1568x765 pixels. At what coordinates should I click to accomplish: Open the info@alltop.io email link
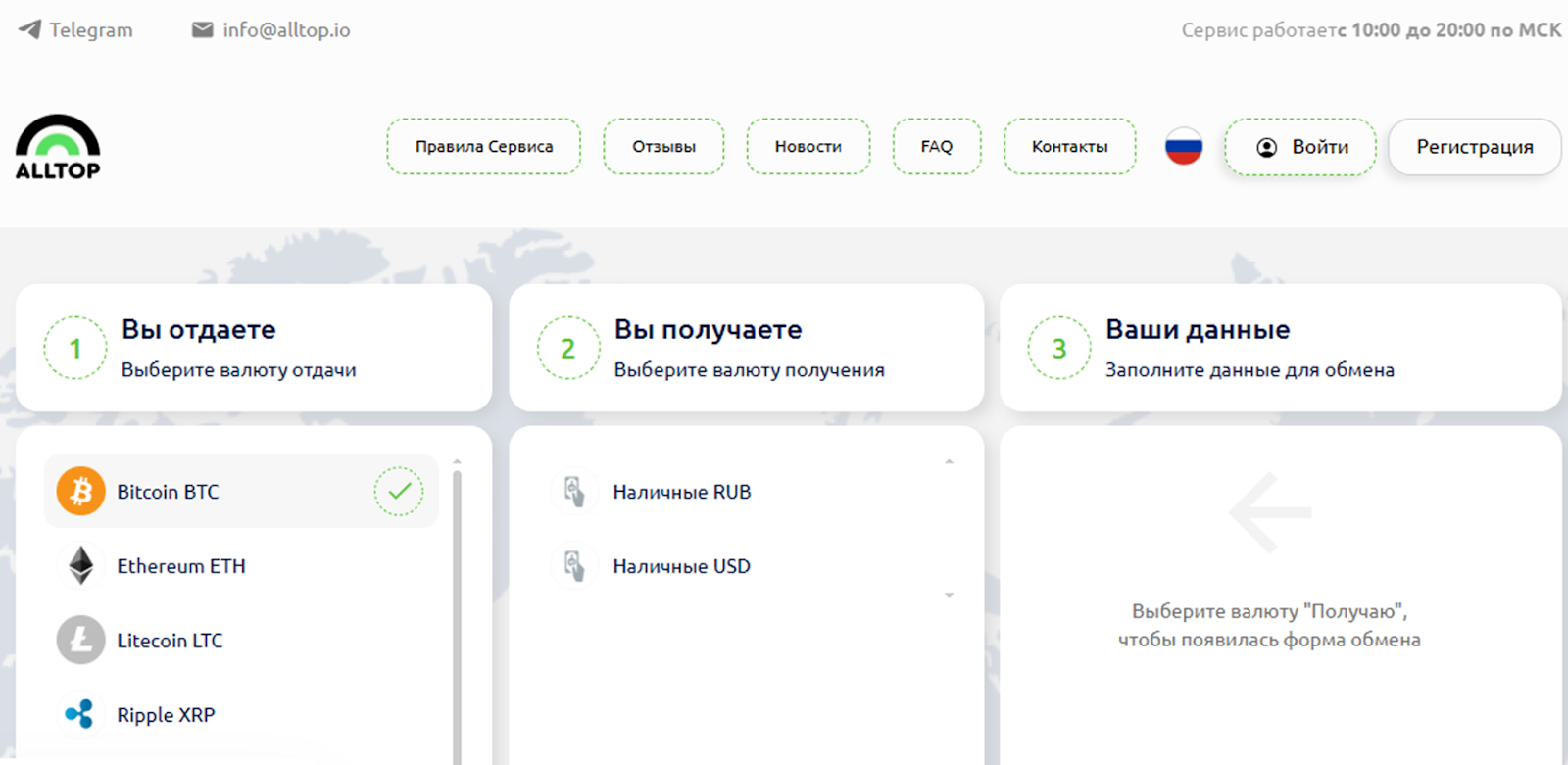tap(285, 29)
